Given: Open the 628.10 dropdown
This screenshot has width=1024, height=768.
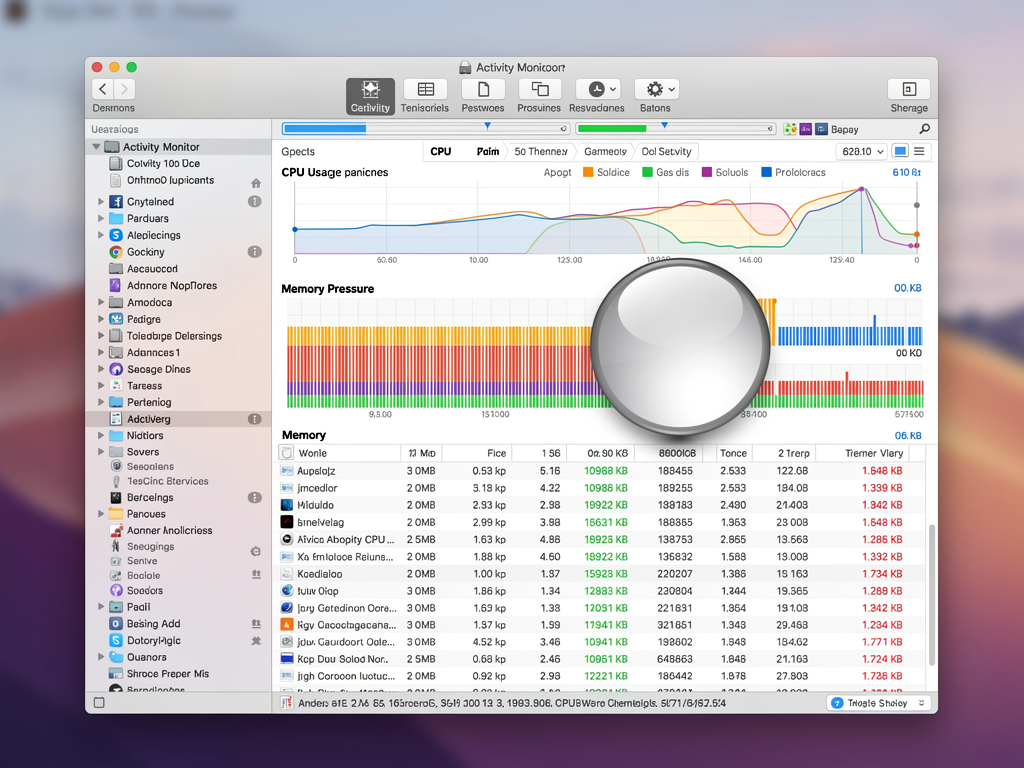Looking at the screenshot, I should tap(861, 152).
